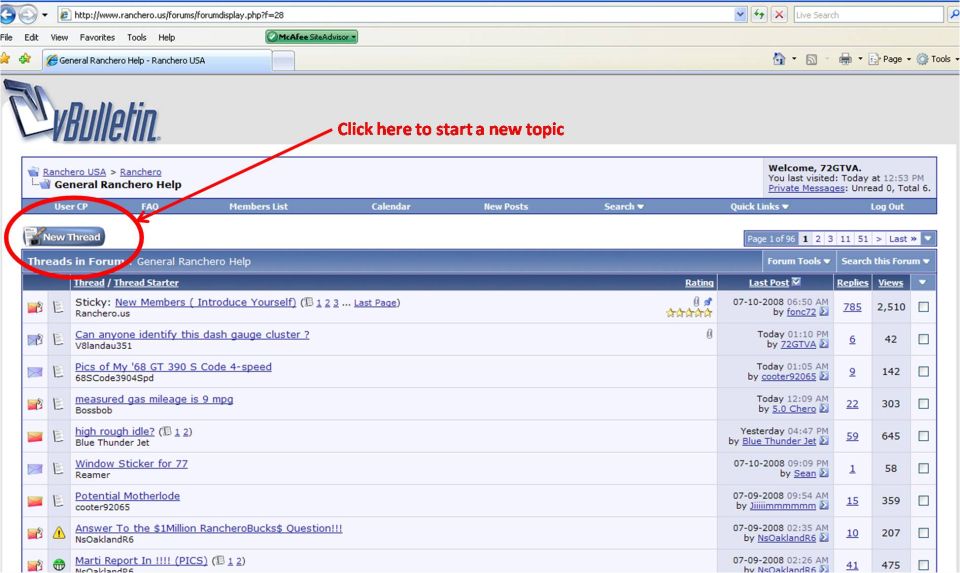Click paperclip attachment icon in dash gauge row

point(709,334)
